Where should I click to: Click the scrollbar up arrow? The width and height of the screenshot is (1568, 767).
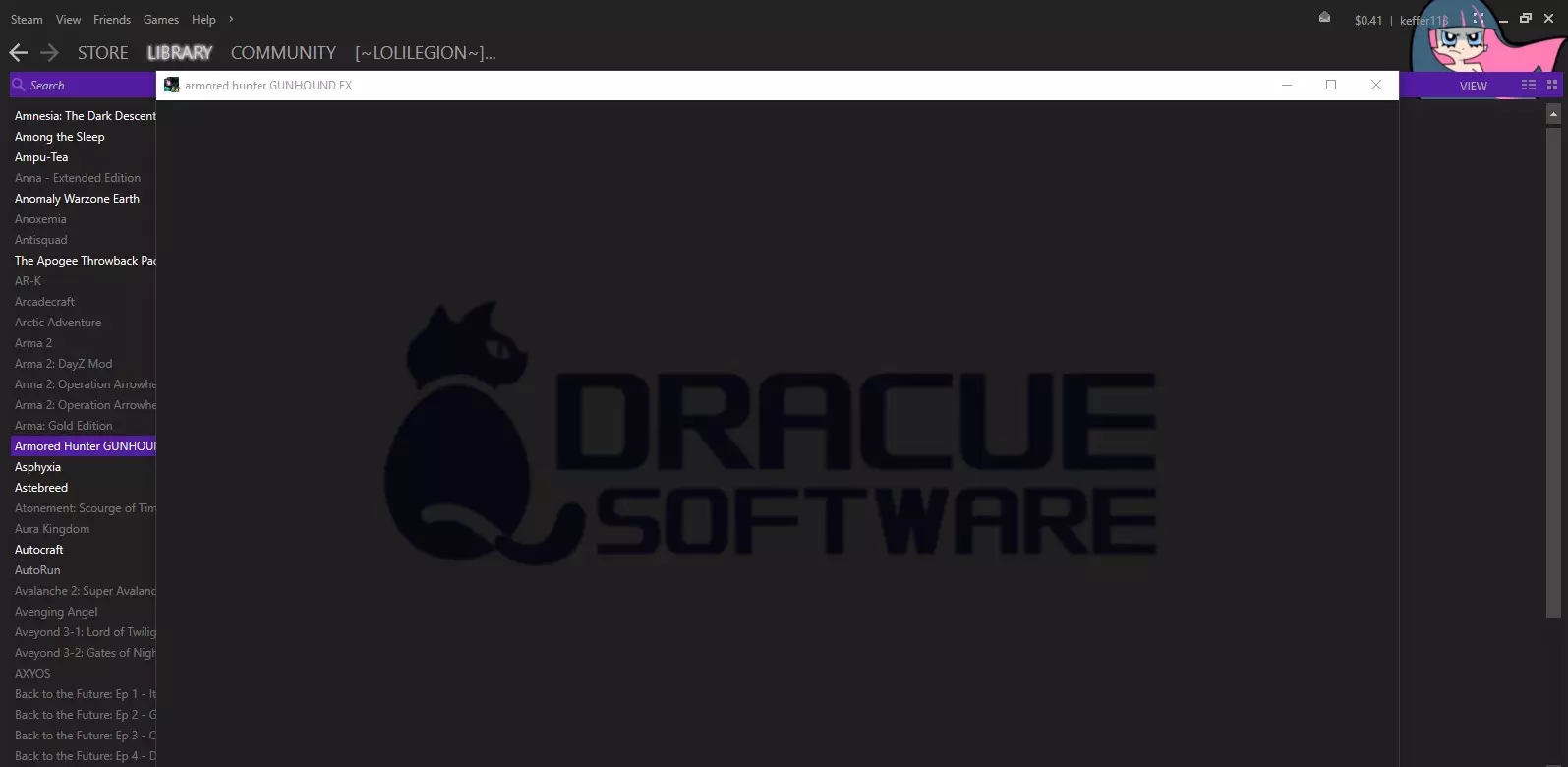pos(1553,115)
